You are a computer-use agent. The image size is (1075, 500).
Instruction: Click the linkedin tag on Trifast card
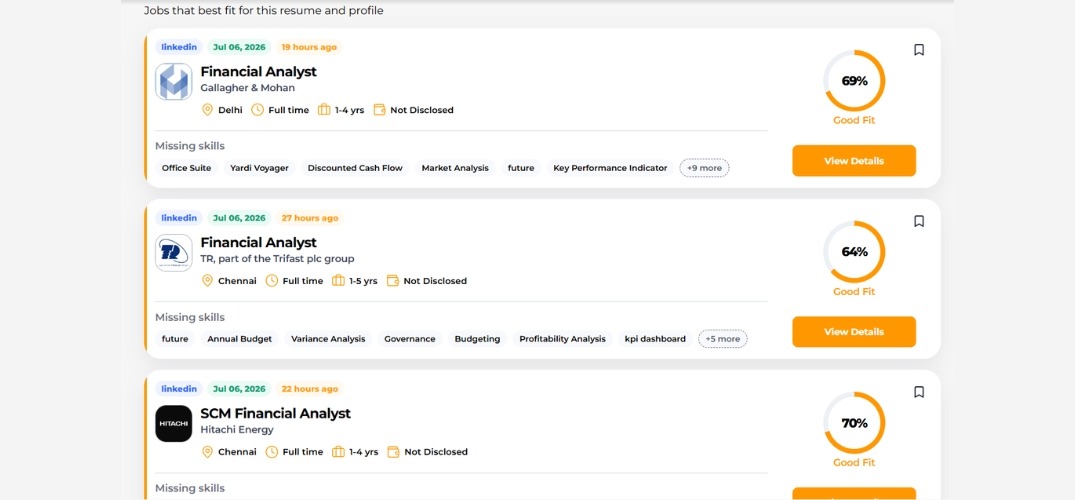coord(179,218)
